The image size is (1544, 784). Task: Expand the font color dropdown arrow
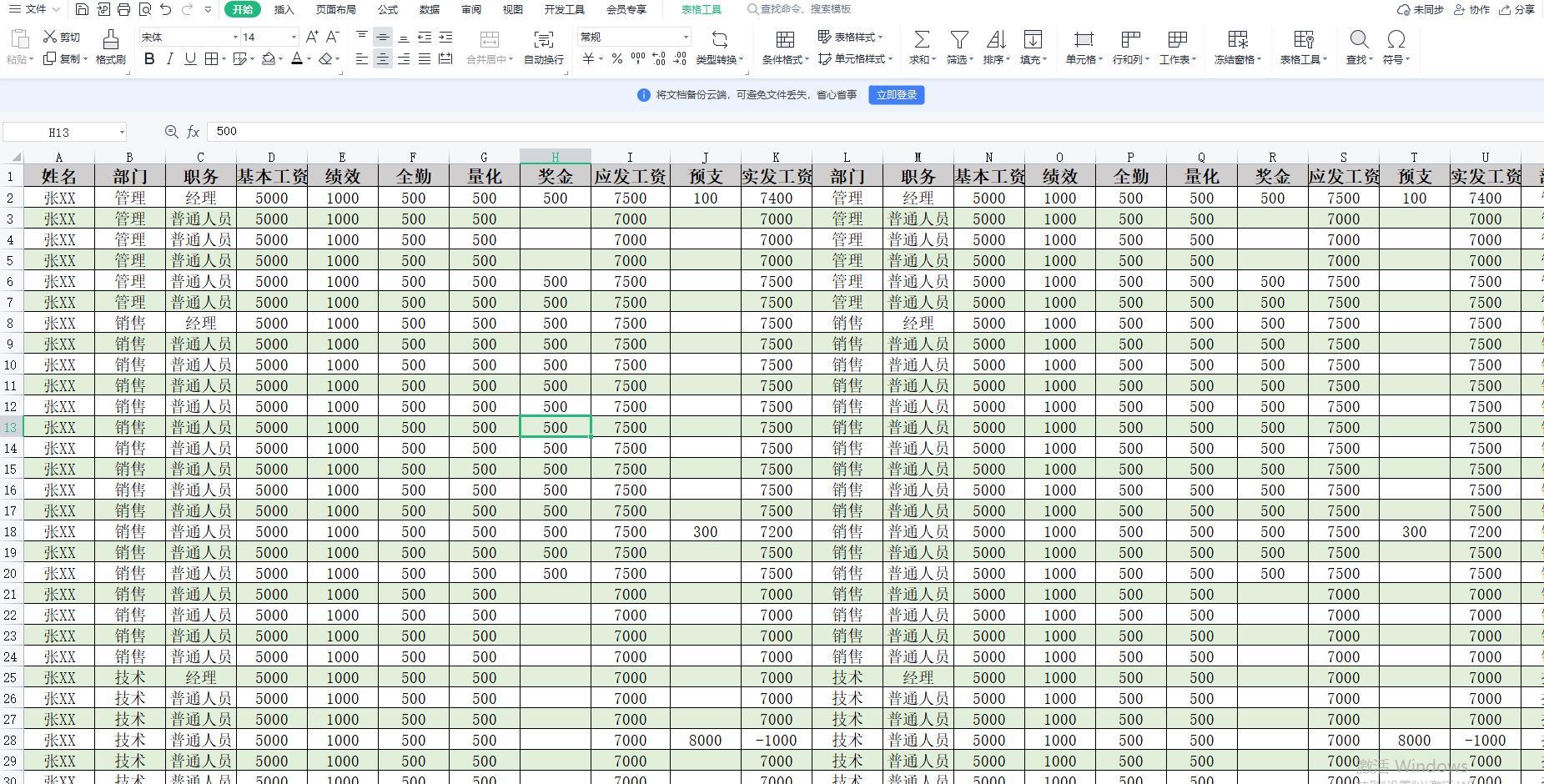(309, 59)
